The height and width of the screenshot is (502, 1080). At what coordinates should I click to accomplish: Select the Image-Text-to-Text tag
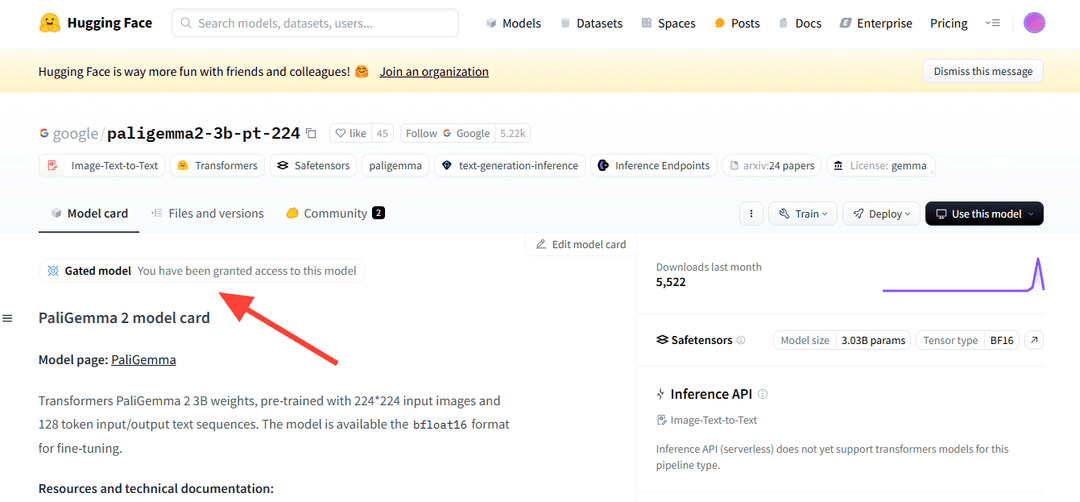[x=102, y=165]
